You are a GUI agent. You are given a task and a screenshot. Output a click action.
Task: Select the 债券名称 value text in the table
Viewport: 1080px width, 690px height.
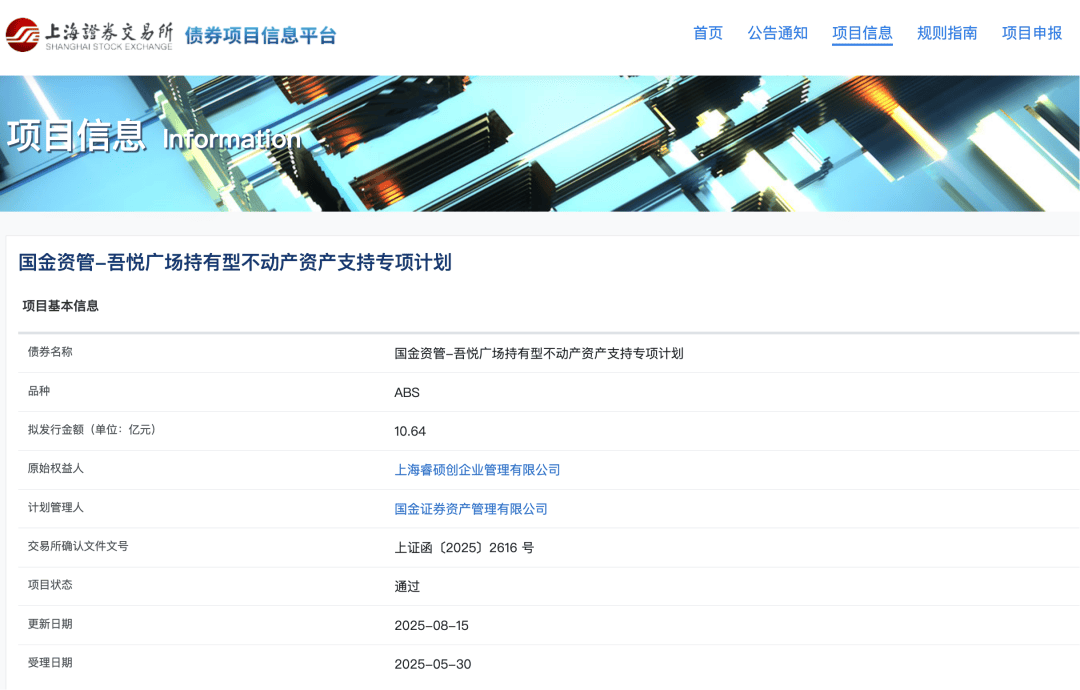coord(539,353)
